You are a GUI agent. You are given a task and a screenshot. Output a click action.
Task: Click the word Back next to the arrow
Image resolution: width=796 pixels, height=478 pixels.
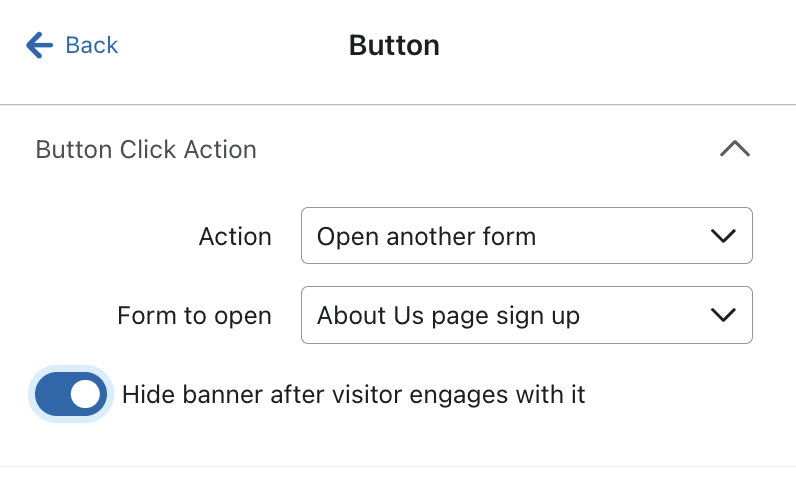coord(92,45)
